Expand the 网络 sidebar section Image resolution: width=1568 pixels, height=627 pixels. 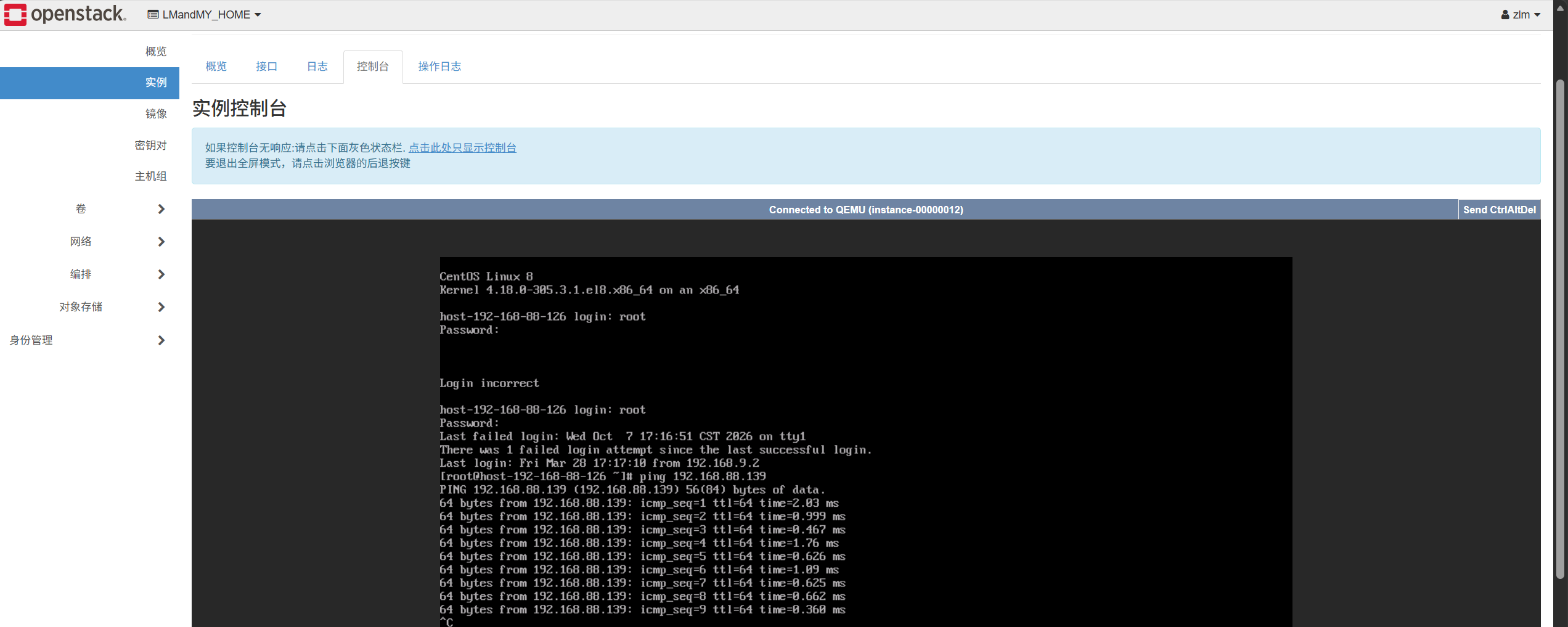(89, 242)
